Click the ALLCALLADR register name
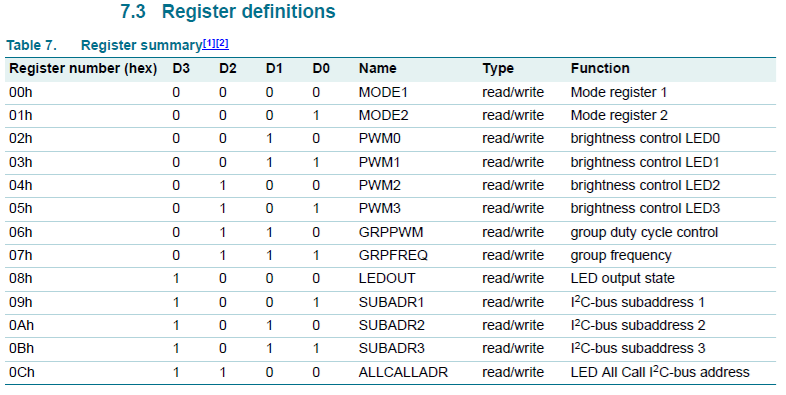Image resolution: width=786 pixels, height=395 pixels. point(403,372)
